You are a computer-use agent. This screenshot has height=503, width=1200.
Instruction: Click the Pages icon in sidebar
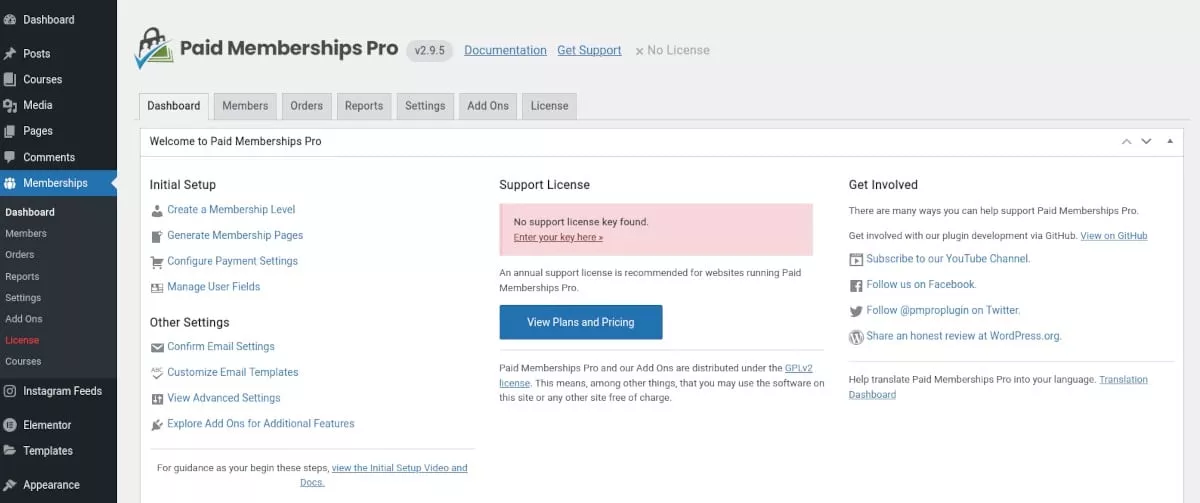[x=10, y=131]
